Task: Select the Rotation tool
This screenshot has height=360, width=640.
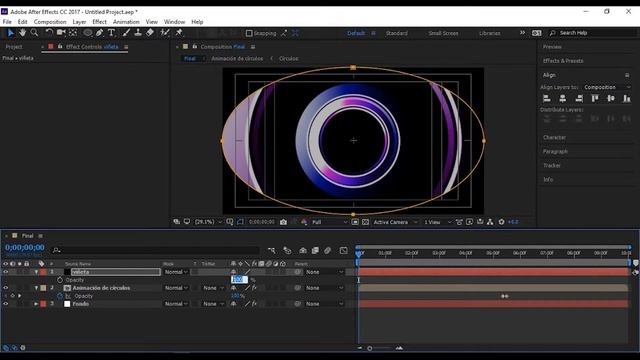Action: (49, 33)
